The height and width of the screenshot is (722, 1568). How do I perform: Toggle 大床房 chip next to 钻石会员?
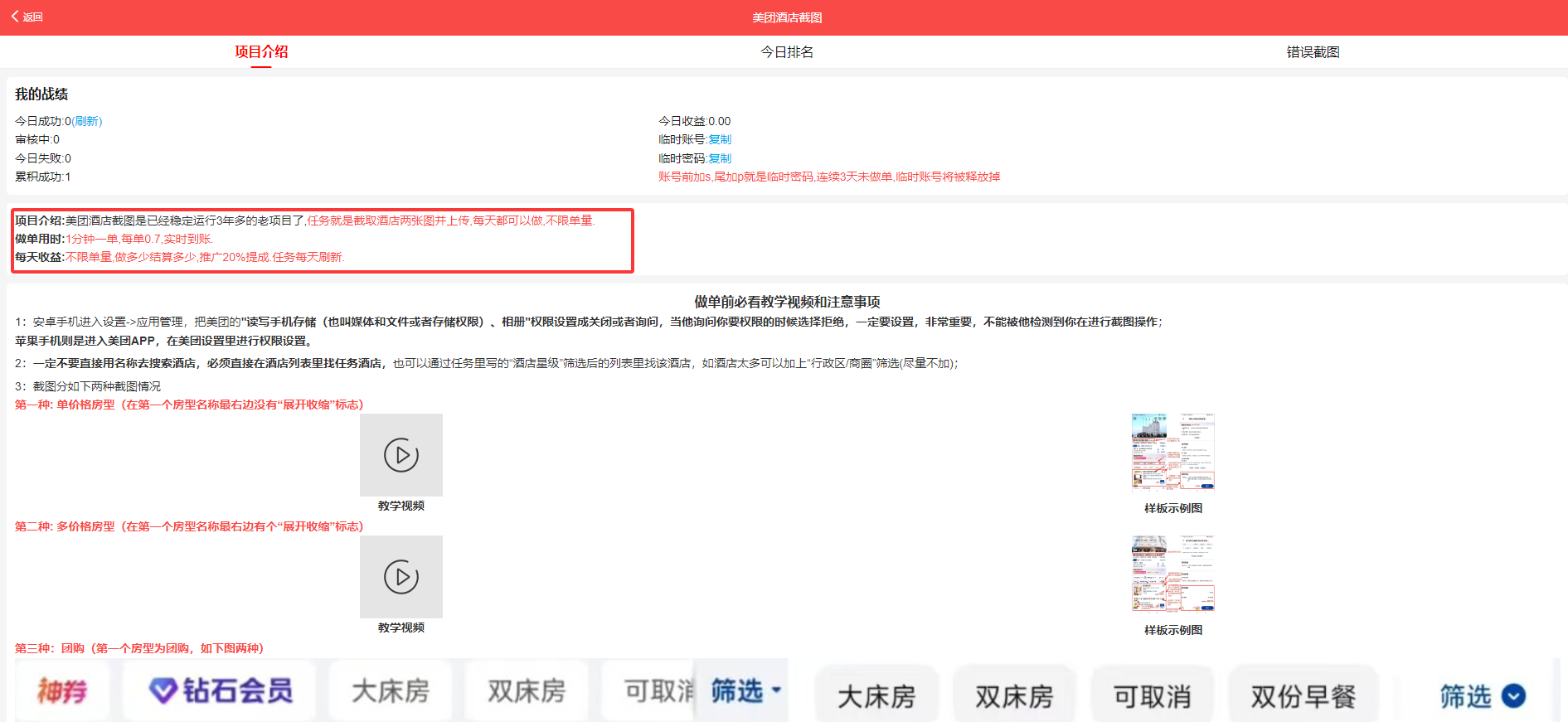coord(391,691)
